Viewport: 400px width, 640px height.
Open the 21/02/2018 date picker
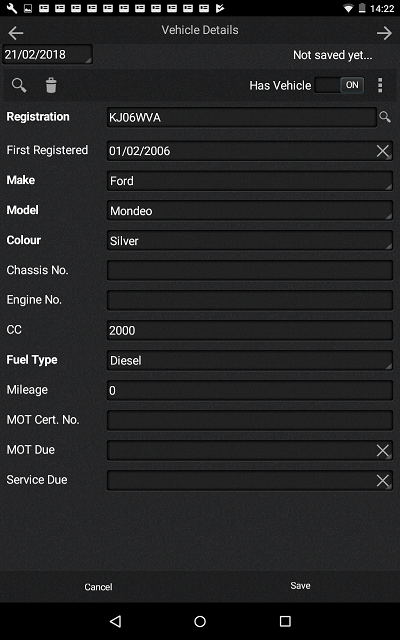(x=47, y=54)
